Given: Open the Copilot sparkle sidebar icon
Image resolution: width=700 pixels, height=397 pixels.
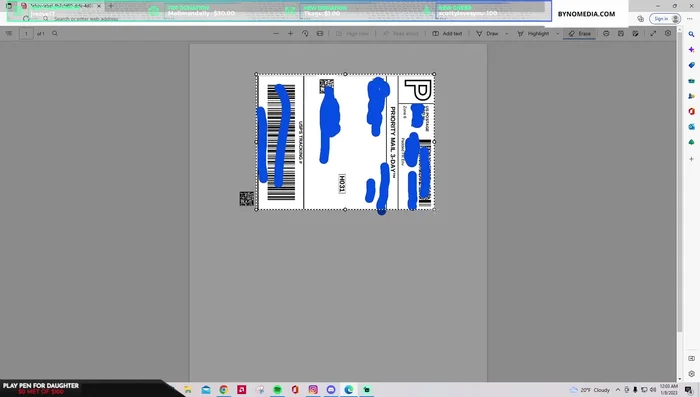Looking at the screenshot, I should pyautogui.click(x=692, y=50).
